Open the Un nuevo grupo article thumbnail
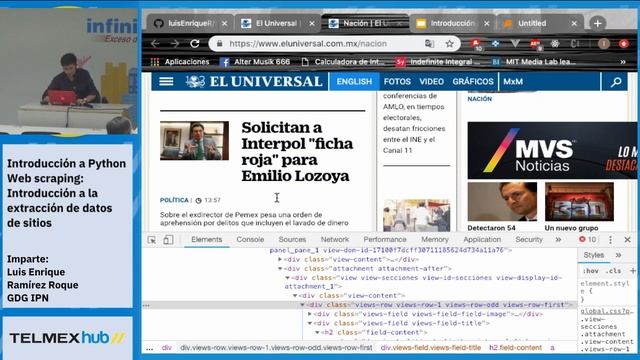Image resolution: width=640 pixels, height=360 pixels. [x=579, y=202]
